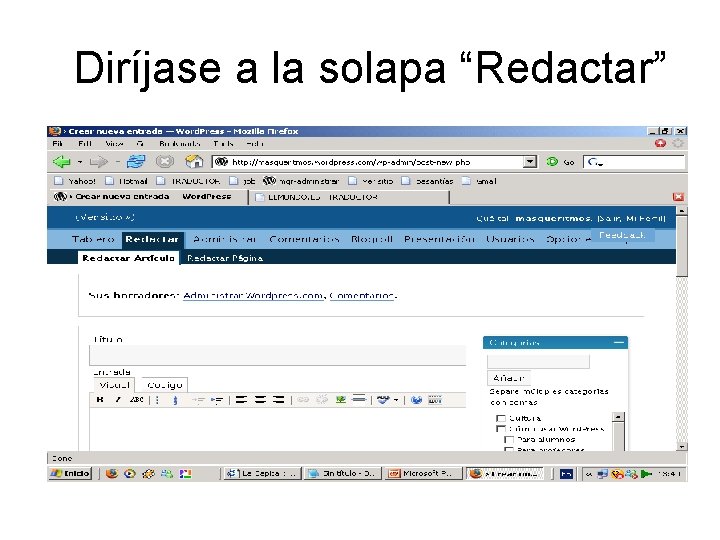Viewport: 720px width, 540px height.
Task: Collapse the Categorías panel
Action: (x=619, y=343)
